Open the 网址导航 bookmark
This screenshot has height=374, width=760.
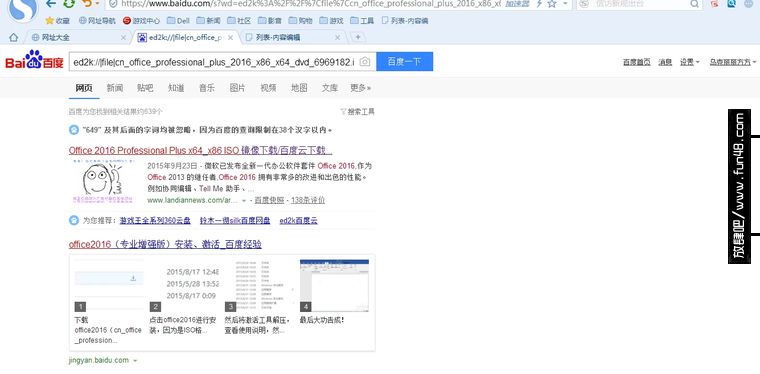pos(97,21)
